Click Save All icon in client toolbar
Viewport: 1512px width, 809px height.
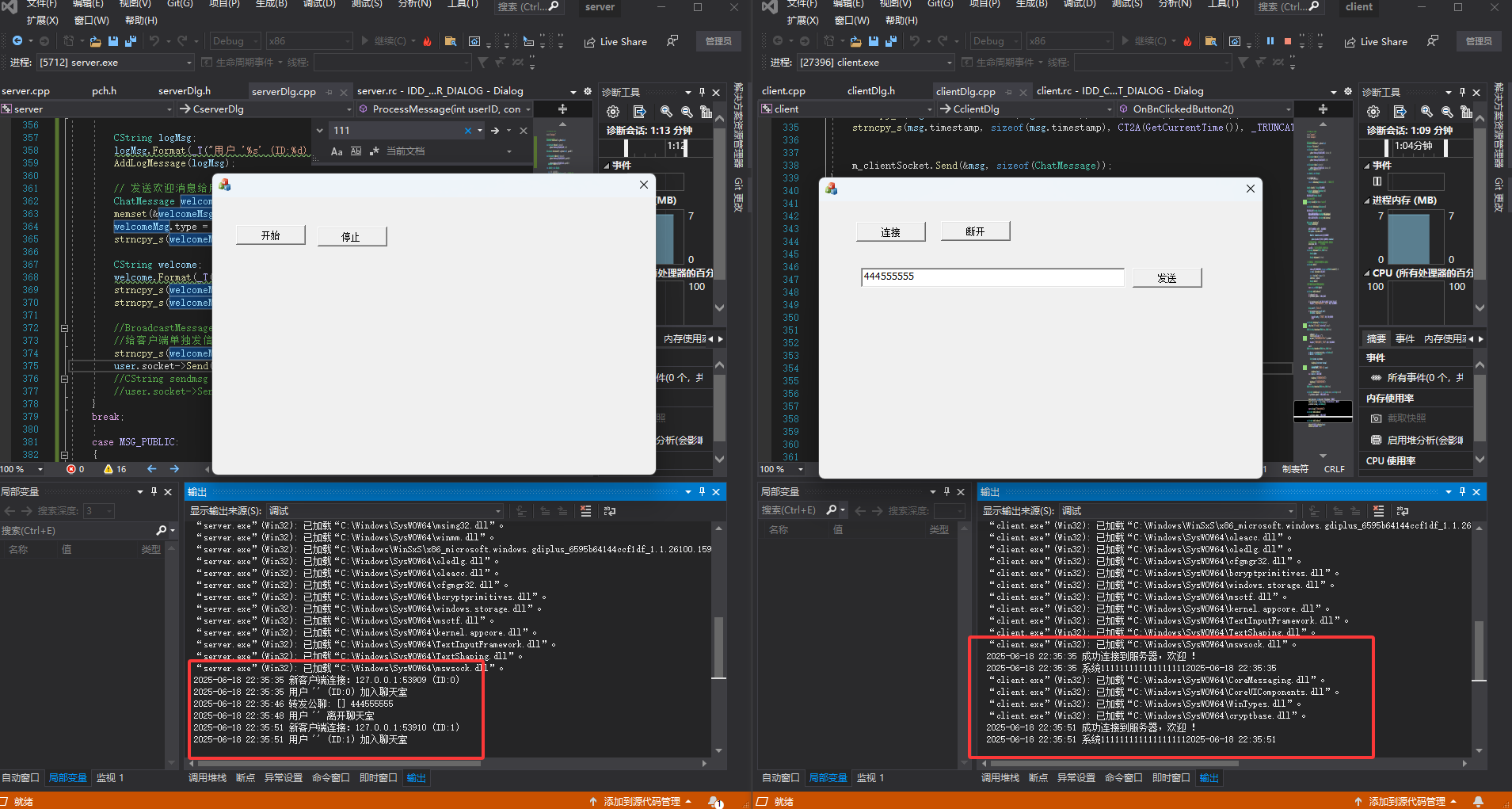pyautogui.click(x=890, y=41)
